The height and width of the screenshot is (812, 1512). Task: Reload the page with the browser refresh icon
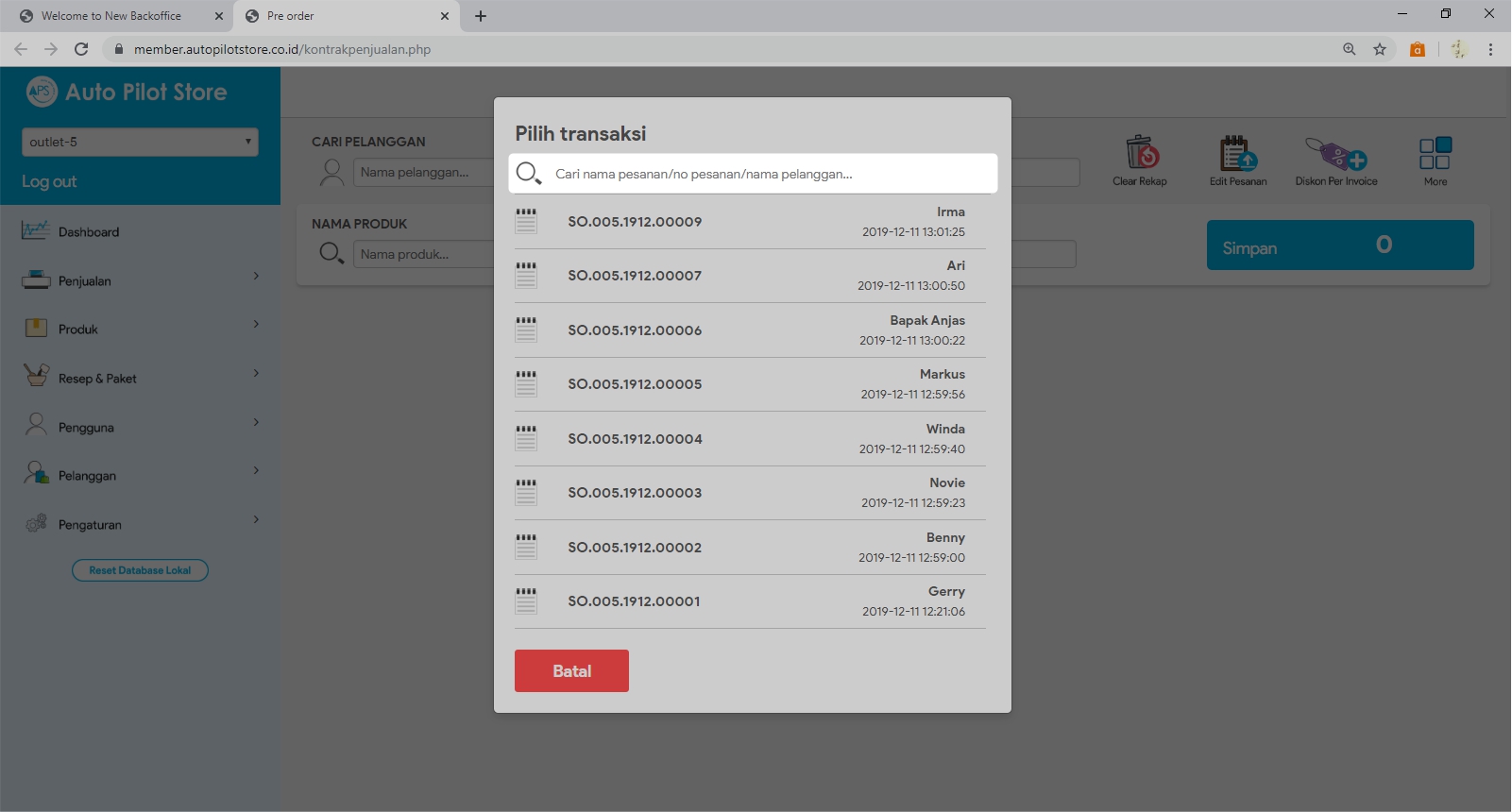point(81,49)
